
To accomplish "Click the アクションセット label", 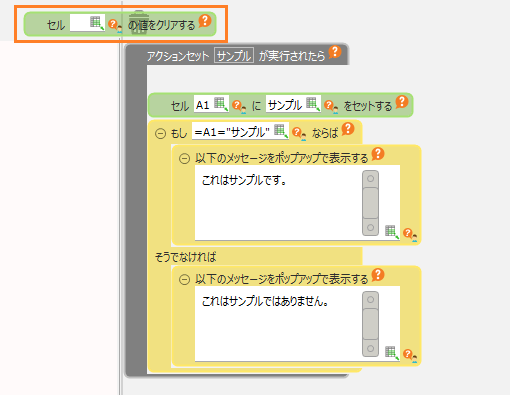I will click(178, 56).
